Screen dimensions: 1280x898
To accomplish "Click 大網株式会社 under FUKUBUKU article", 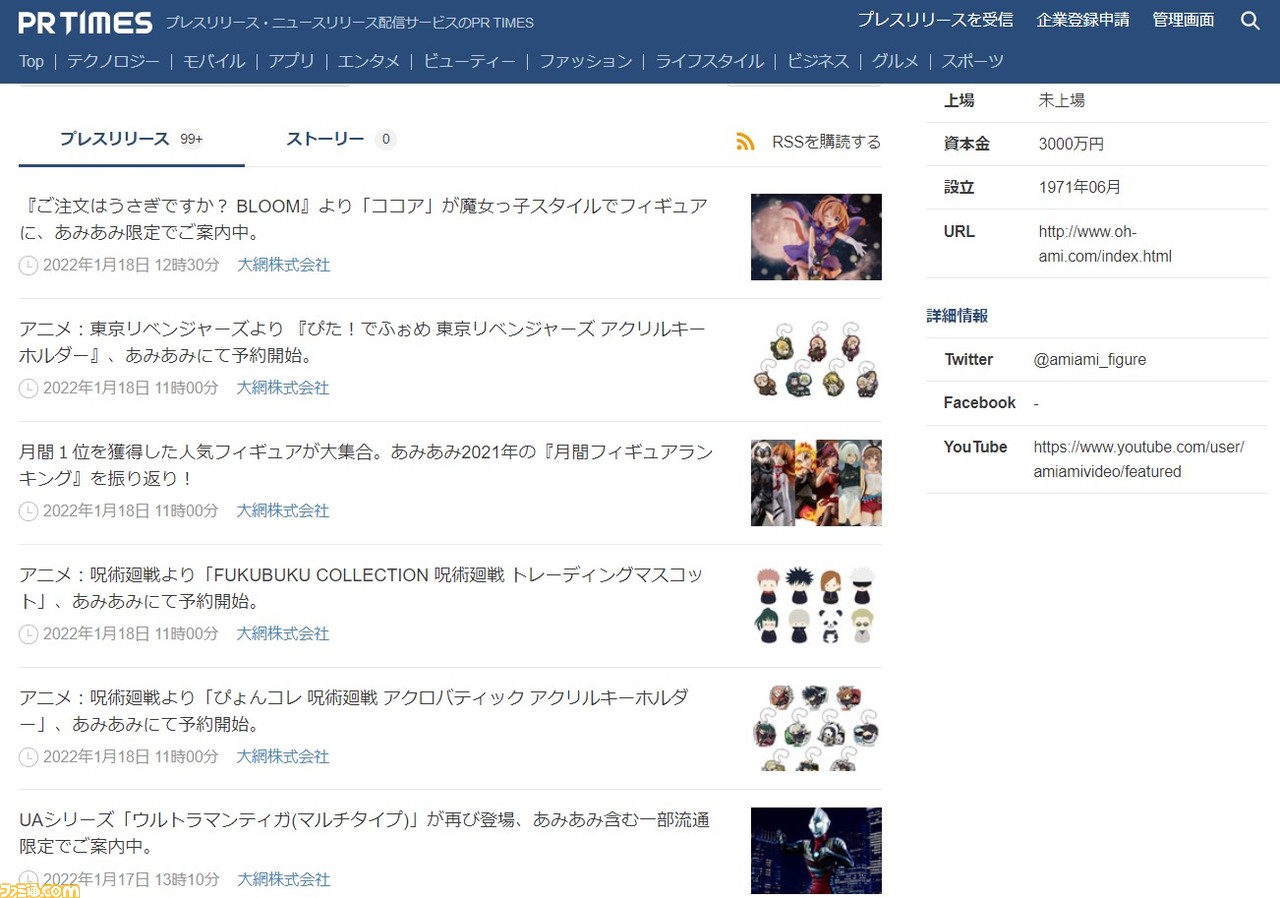I will (283, 634).
